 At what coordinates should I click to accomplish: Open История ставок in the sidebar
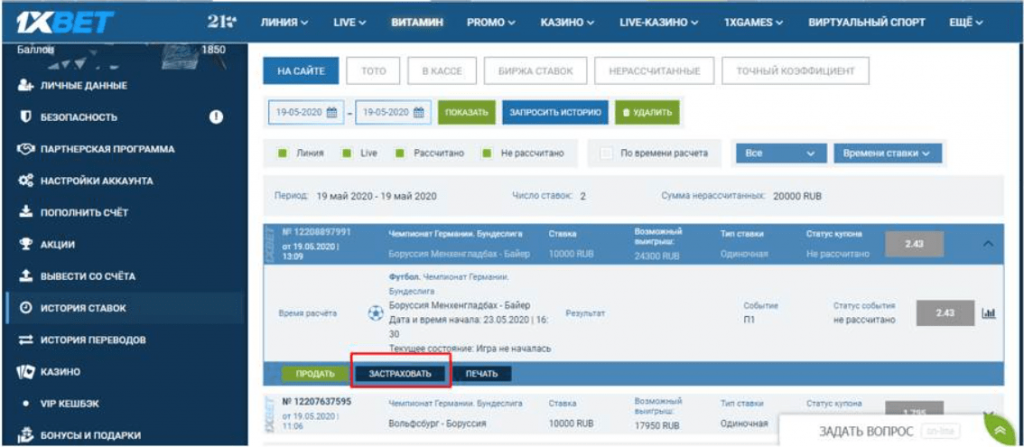coord(83,308)
